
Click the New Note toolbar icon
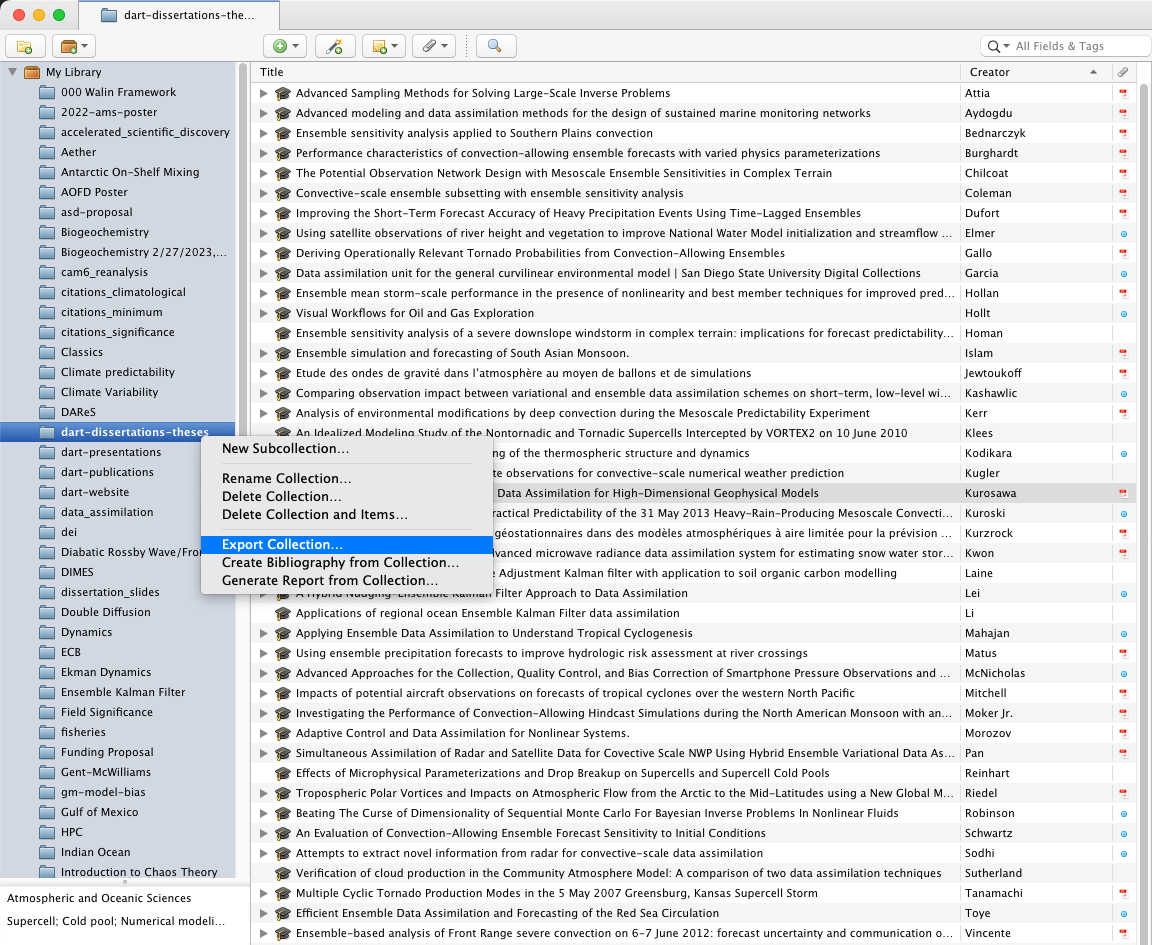(x=383, y=46)
